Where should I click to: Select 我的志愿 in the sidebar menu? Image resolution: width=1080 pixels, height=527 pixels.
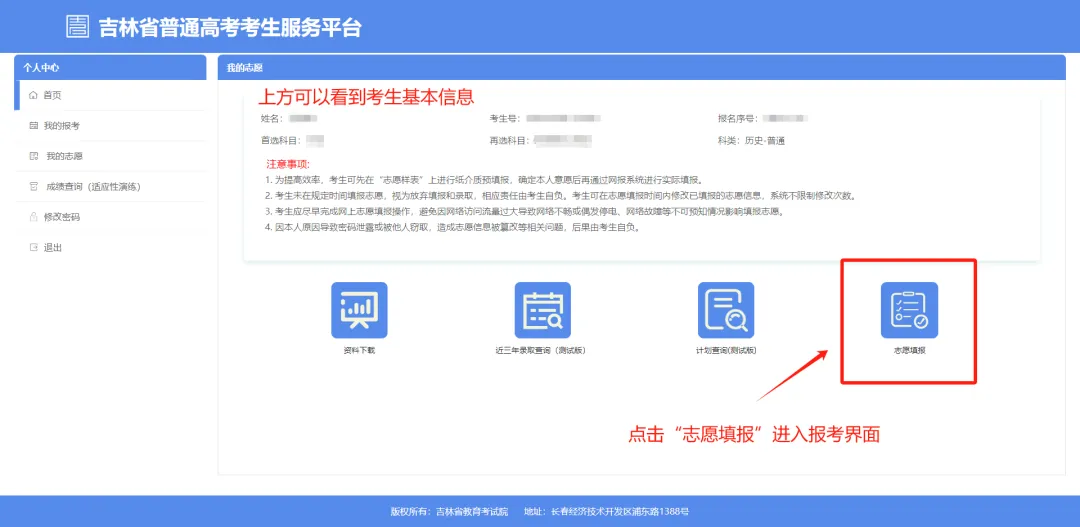[63, 157]
